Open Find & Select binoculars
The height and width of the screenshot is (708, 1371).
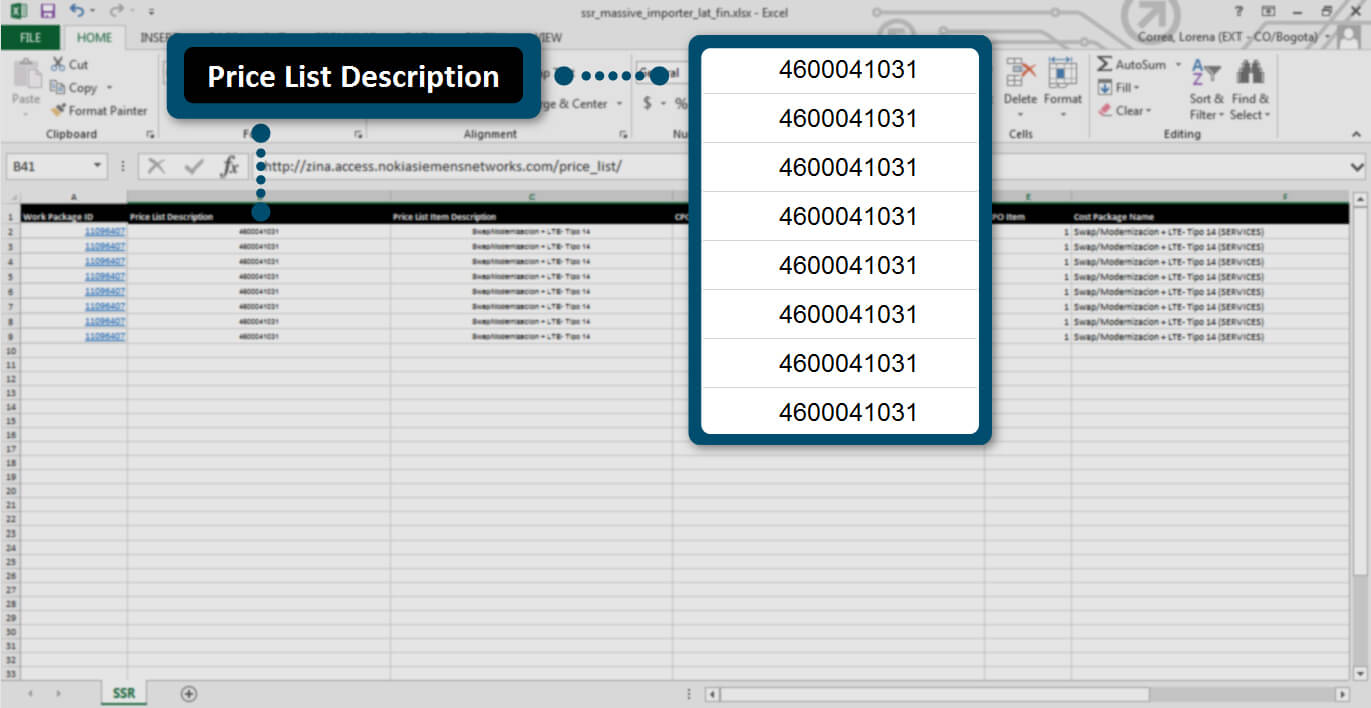(1250, 89)
